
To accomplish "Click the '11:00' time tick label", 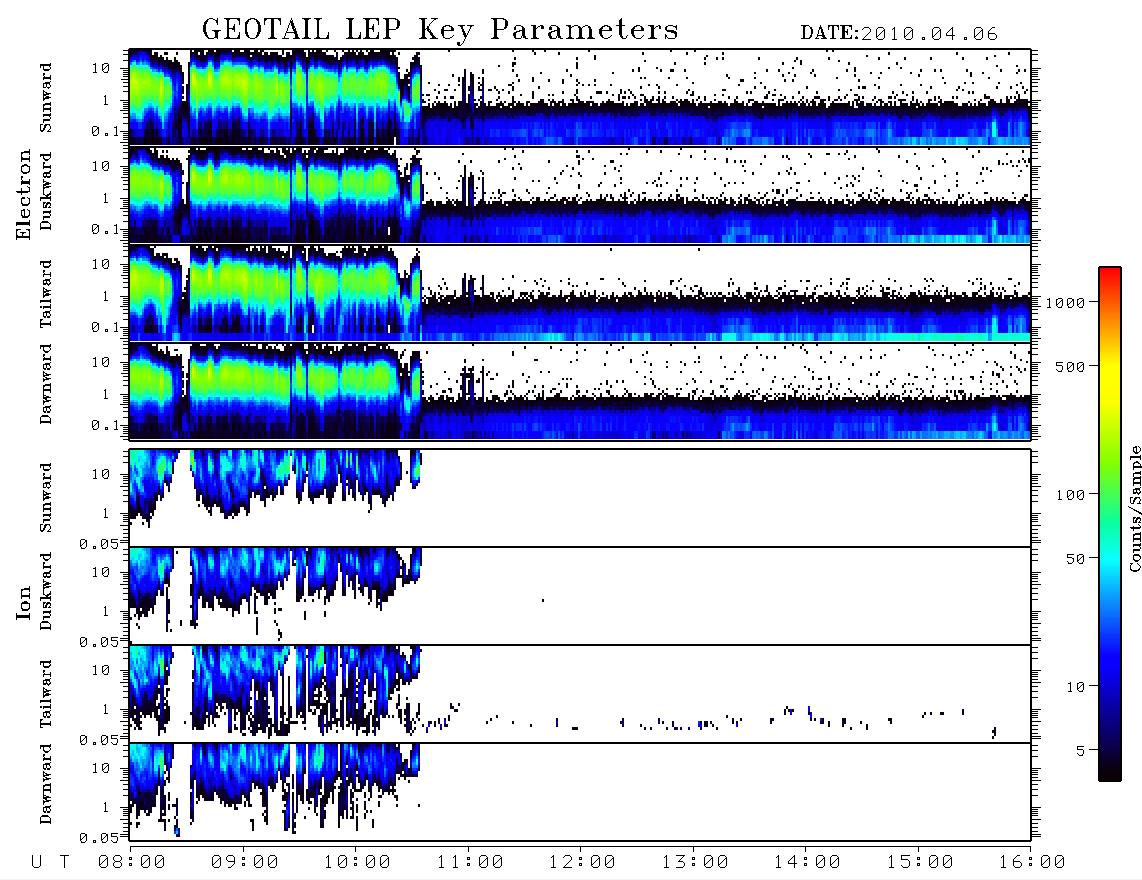I will (470, 863).
